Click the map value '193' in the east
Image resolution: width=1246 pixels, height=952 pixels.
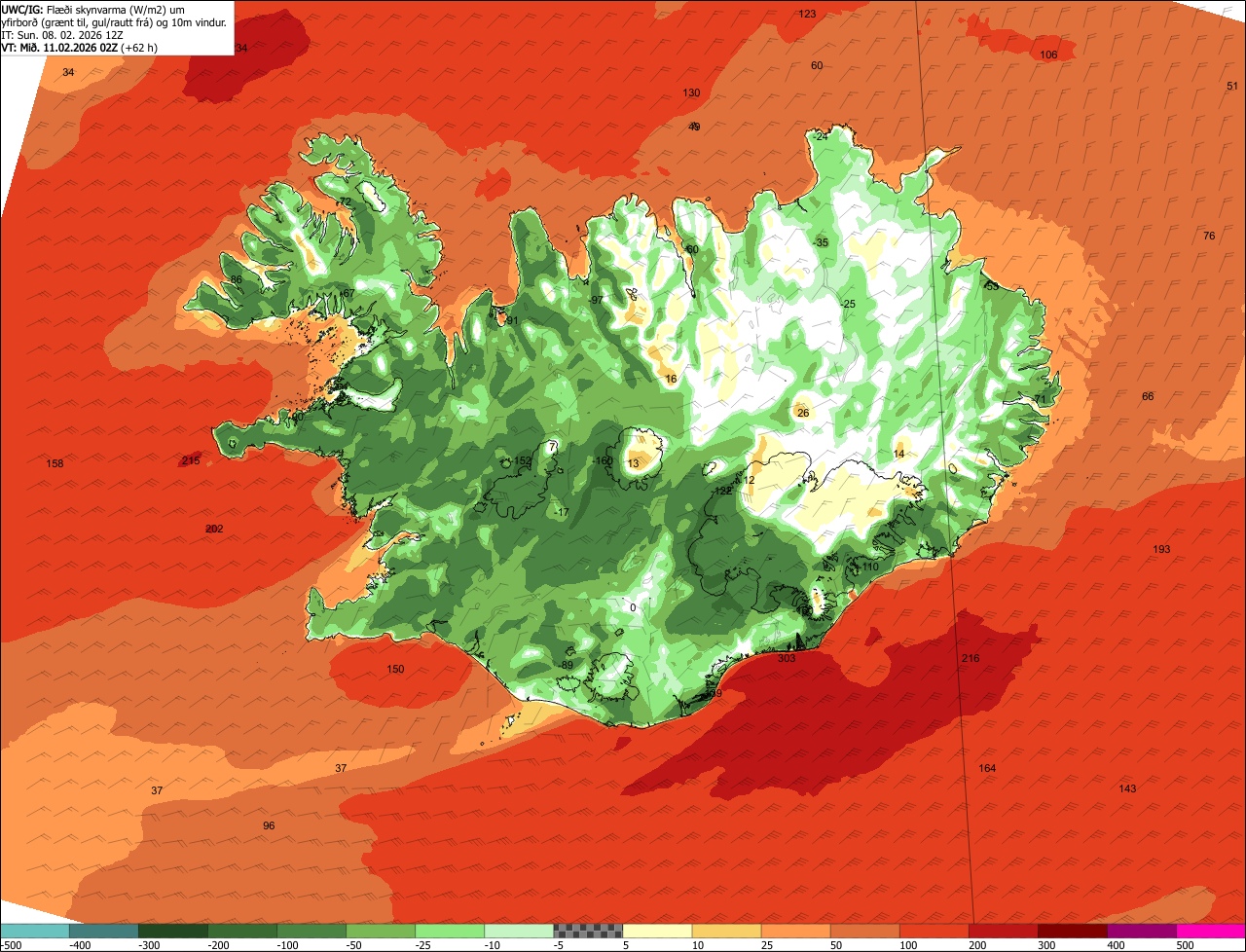[x=1161, y=550]
